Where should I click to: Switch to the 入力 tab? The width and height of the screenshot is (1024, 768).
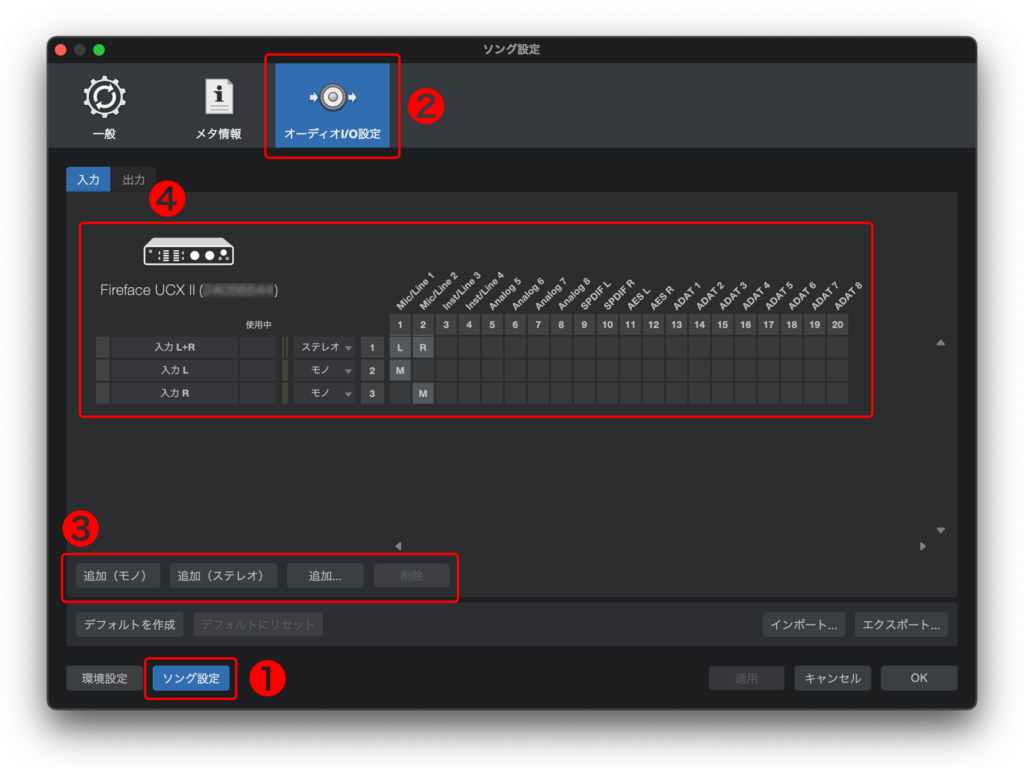coord(88,179)
